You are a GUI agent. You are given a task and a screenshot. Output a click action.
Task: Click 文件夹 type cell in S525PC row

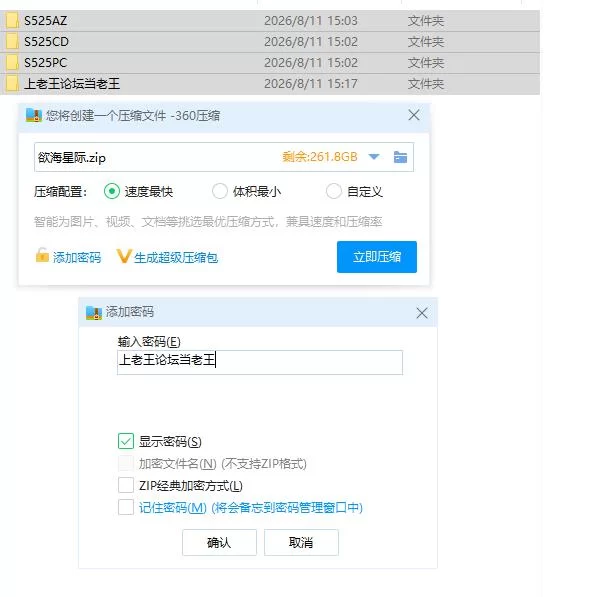(426, 62)
